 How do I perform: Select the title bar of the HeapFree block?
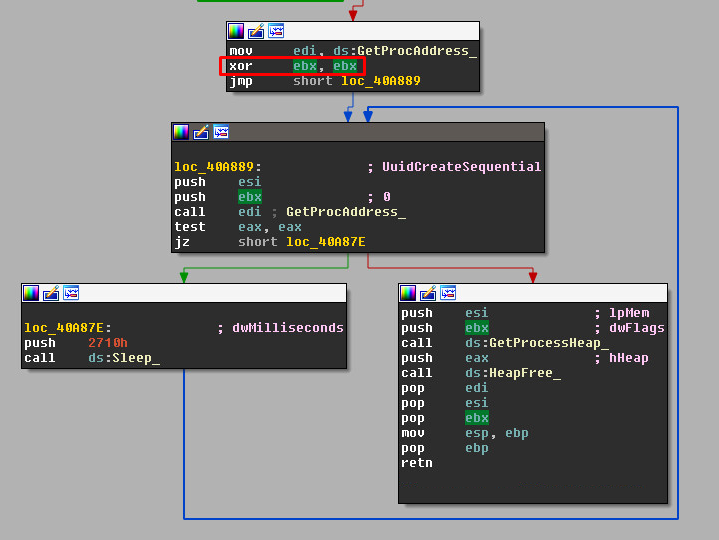[533, 293]
